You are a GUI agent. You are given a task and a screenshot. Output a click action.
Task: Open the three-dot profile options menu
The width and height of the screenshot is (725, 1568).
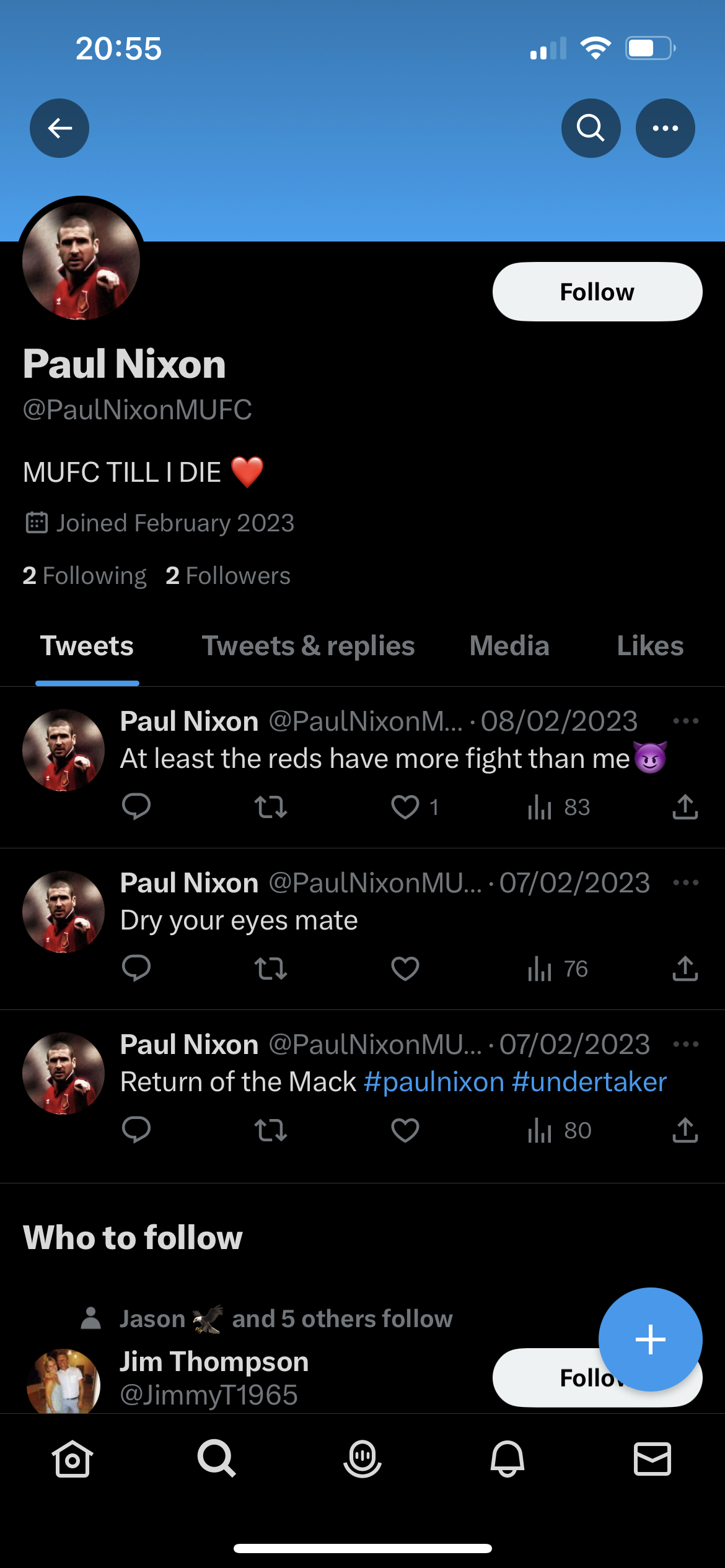[665, 128]
